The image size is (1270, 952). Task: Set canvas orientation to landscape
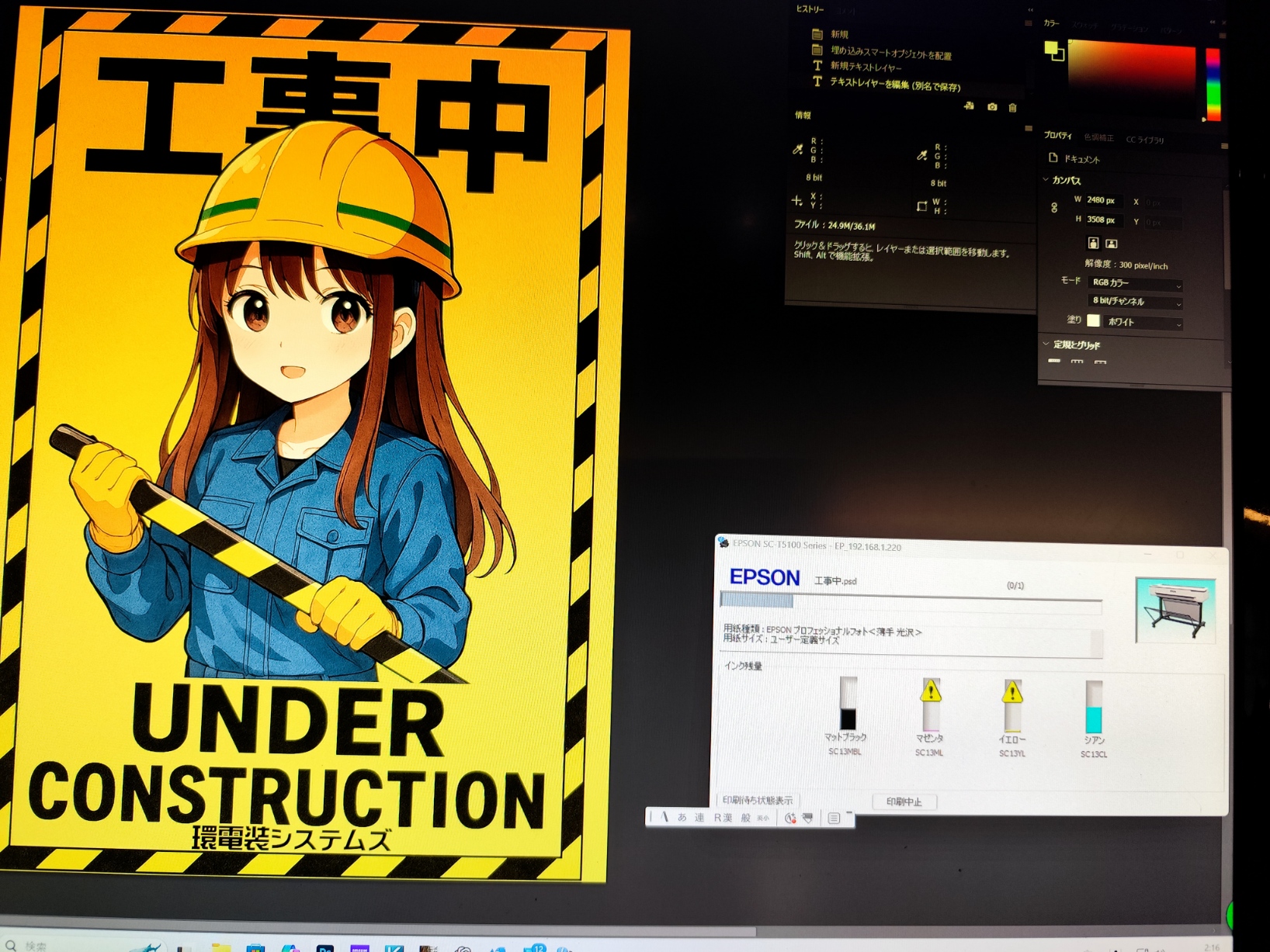pyautogui.click(x=1112, y=244)
